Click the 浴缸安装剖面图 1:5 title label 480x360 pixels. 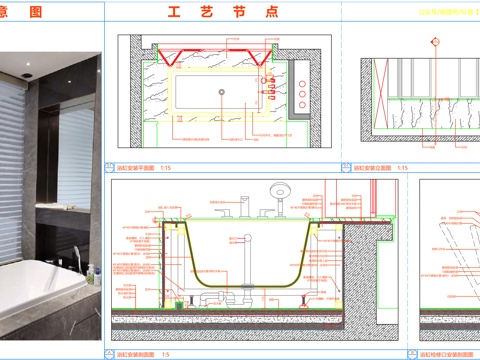143,354
